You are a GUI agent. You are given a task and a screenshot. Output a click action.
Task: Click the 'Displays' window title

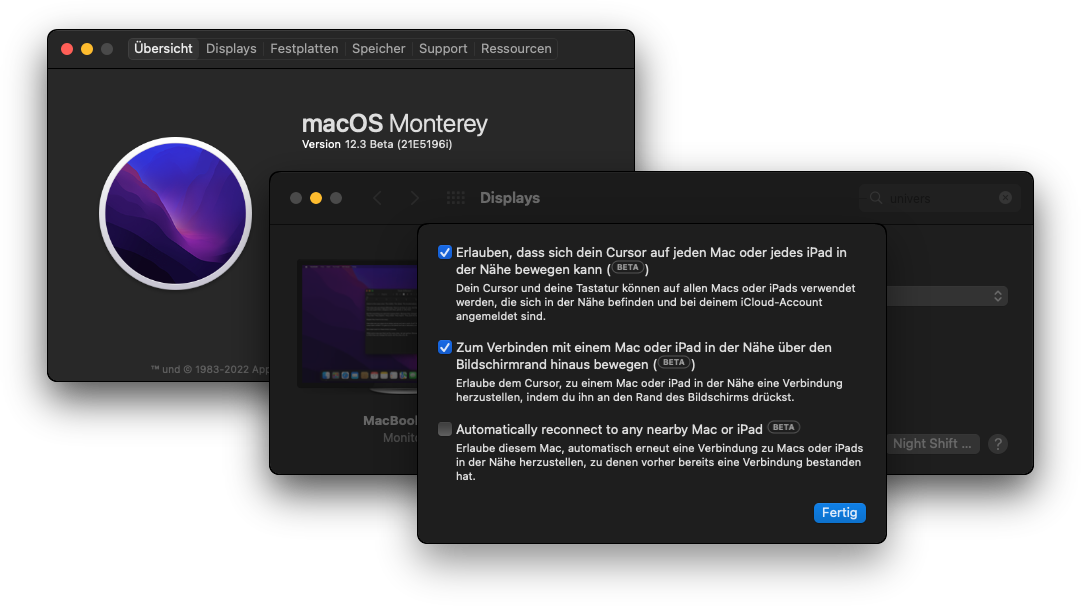tap(509, 199)
